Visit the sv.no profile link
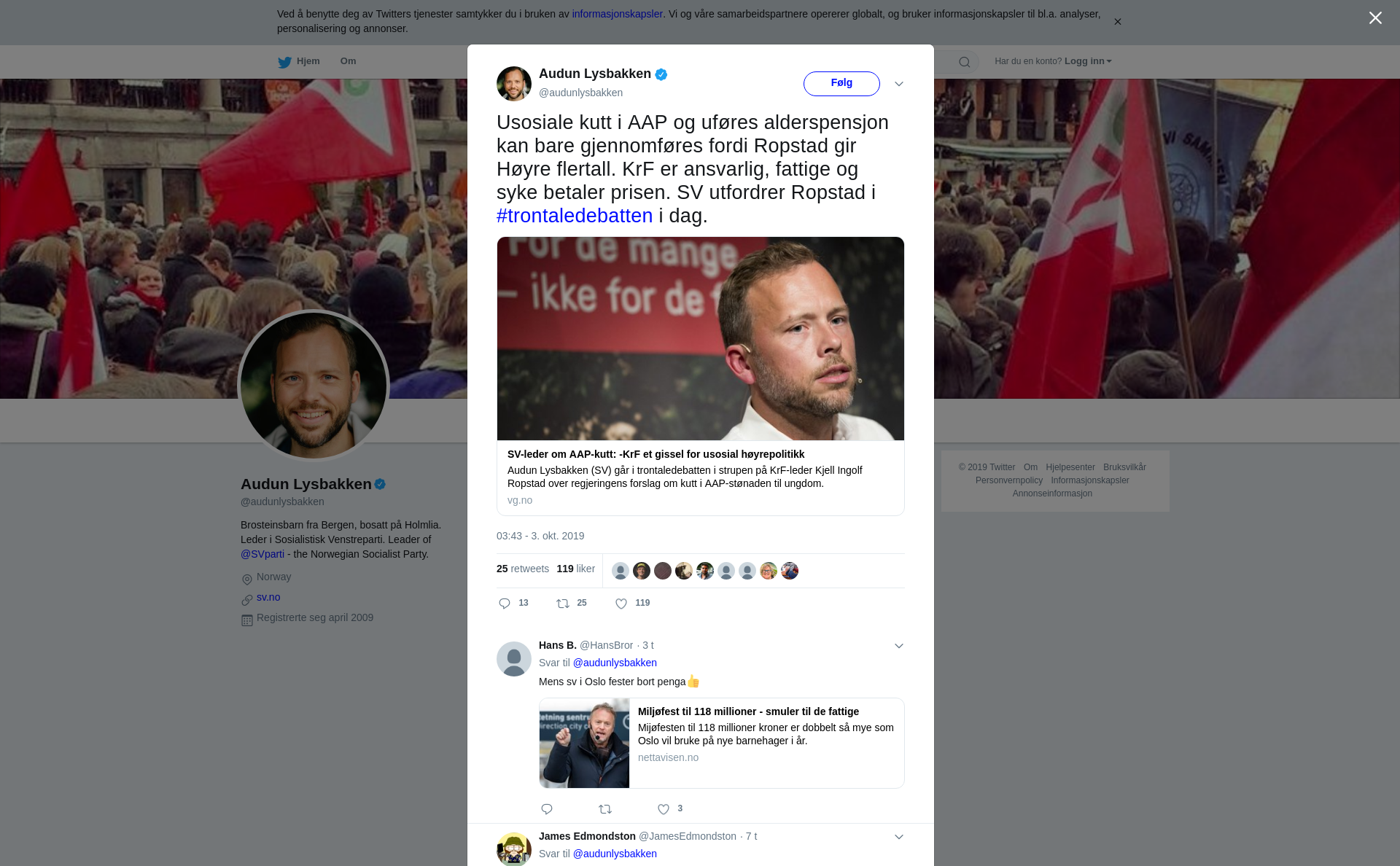Image resolution: width=1400 pixels, height=866 pixels. (x=268, y=597)
